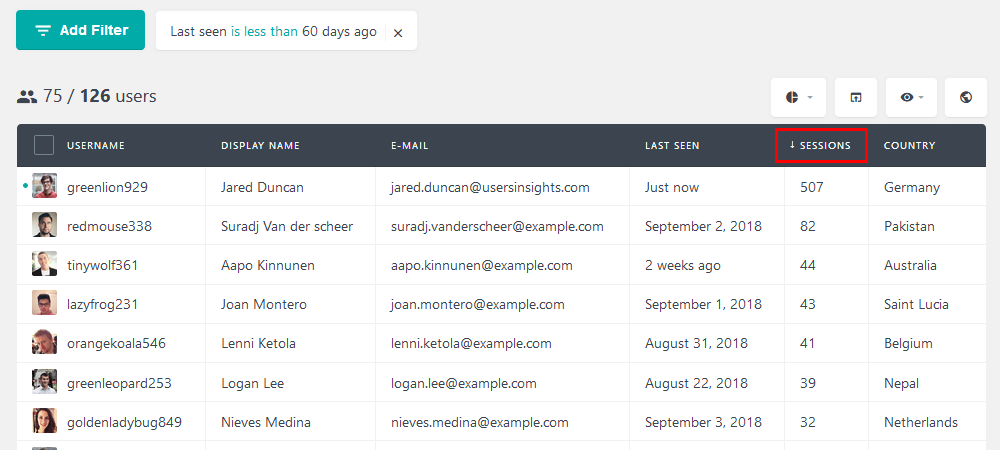This screenshot has width=1000, height=450.
Task: Click the email jared.duncan@usersinsights.com
Action: click(x=490, y=187)
